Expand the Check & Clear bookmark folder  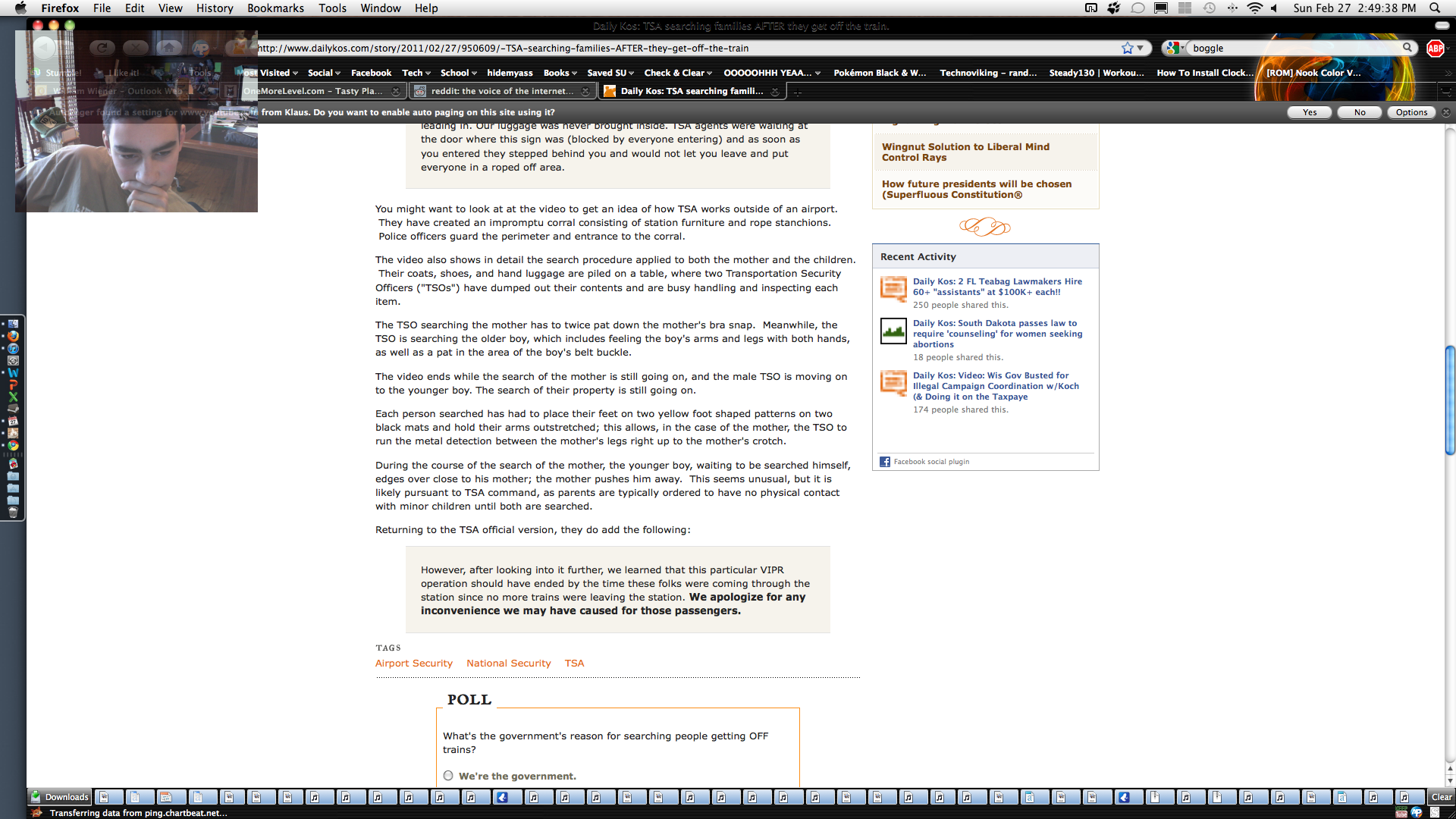pos(678,73)
